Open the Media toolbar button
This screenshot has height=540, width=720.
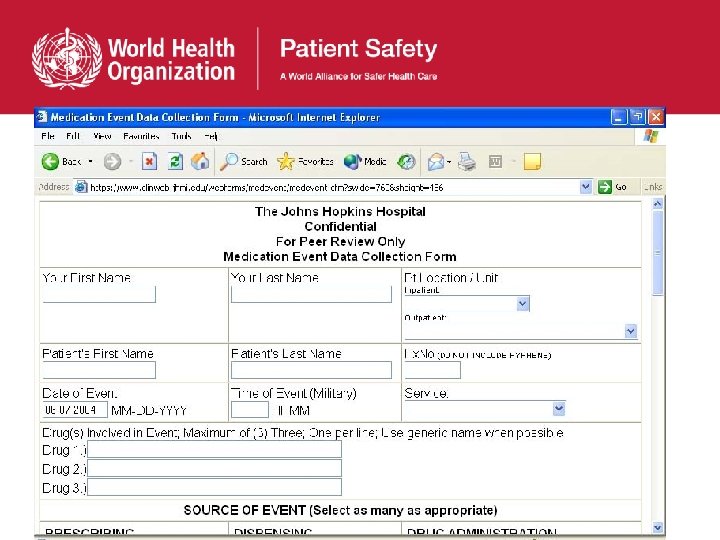(365, 162)
